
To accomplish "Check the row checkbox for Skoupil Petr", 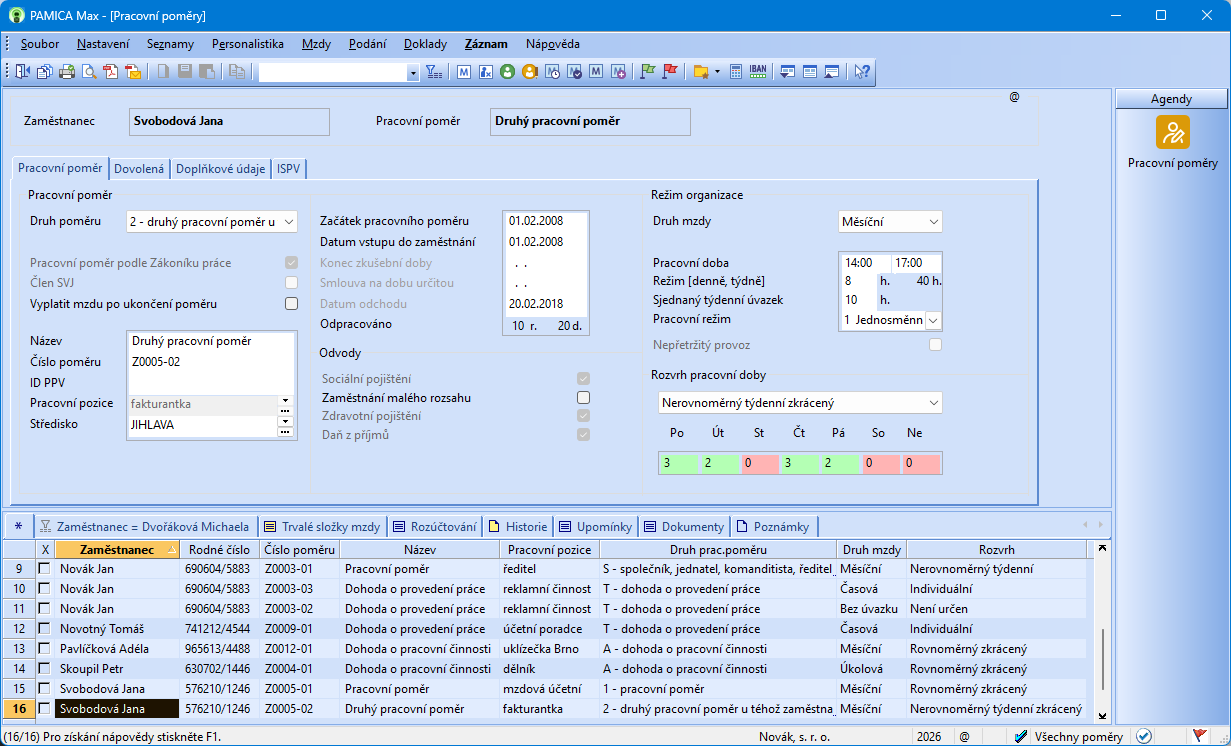I will click(x=44, y=669).
